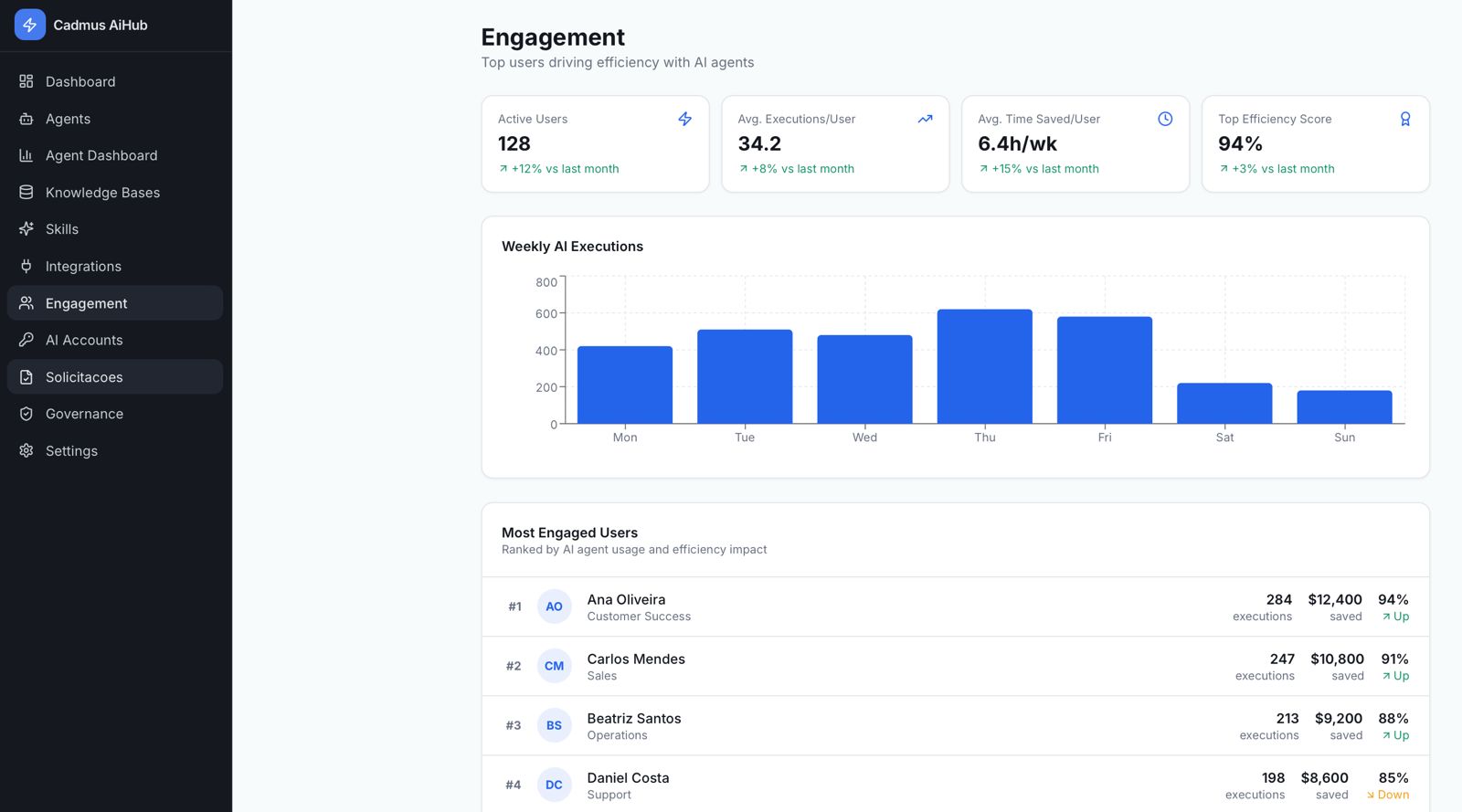This screenshot has height=812, width=1462.
Task: Click the award icon on Top Efficiency Score card
Action: tap(1405, 119)
